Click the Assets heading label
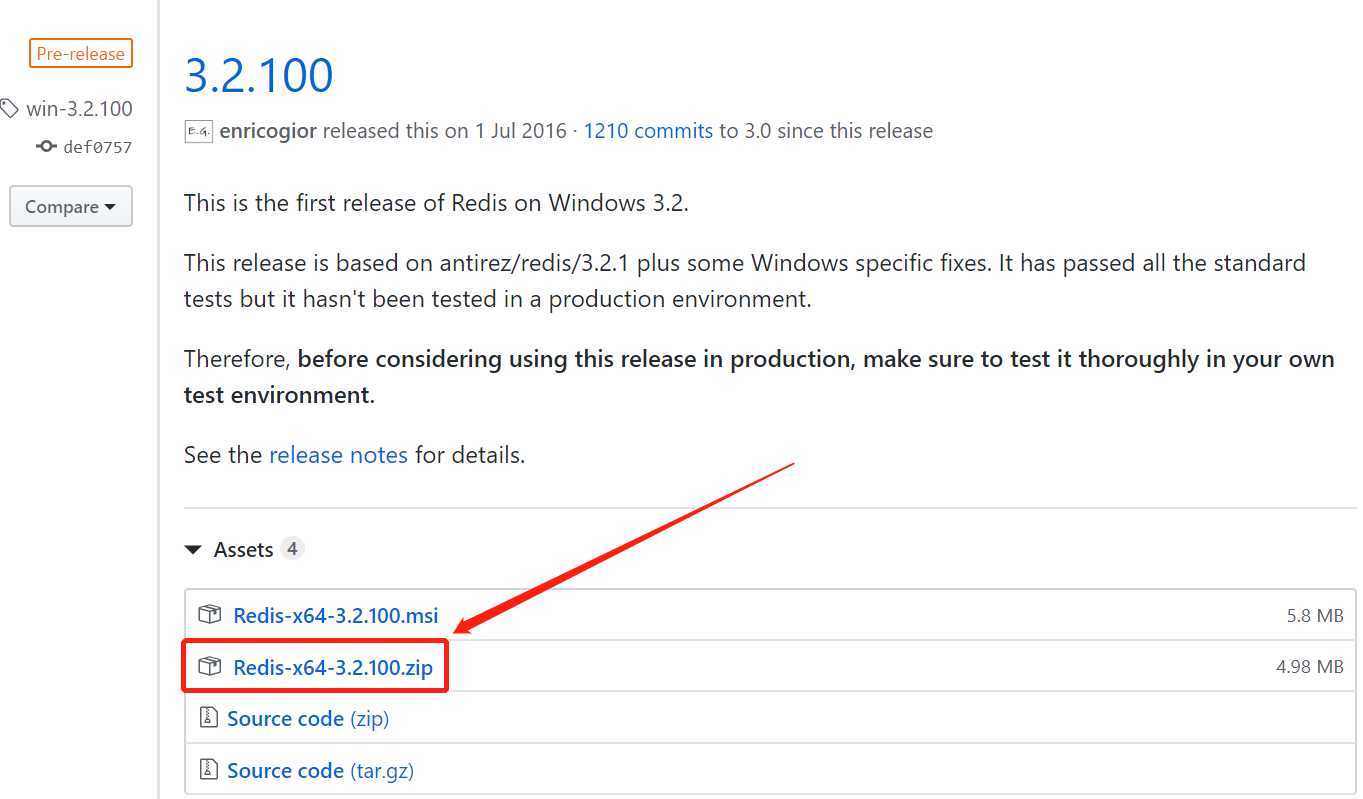 point(243,550)
